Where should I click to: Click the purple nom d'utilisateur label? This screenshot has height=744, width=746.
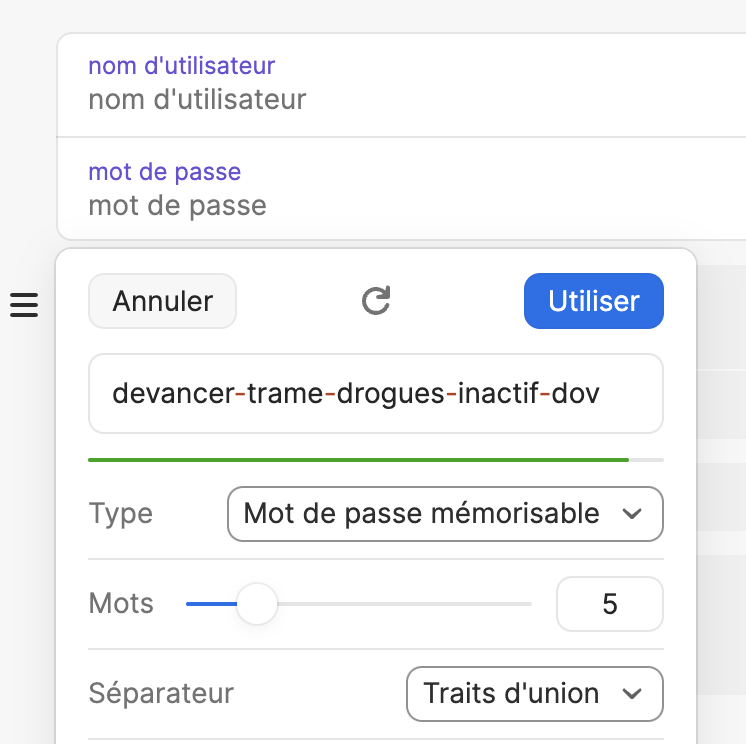[x=182, y=66]
